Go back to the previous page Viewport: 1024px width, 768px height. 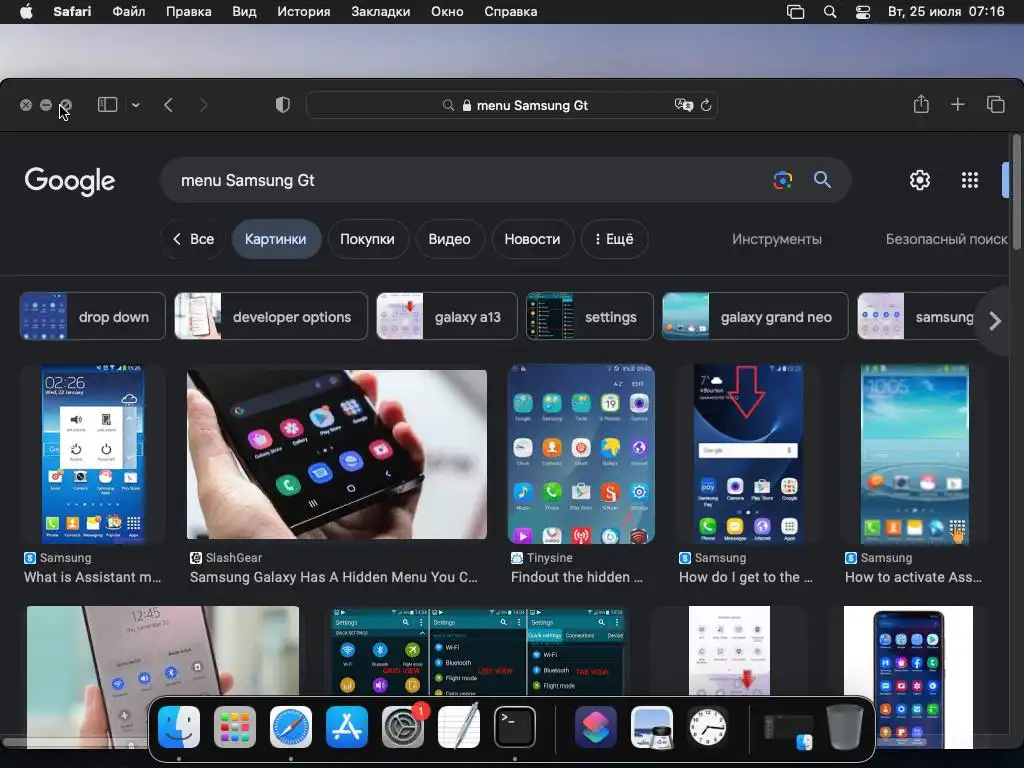(x=168, y=104)
